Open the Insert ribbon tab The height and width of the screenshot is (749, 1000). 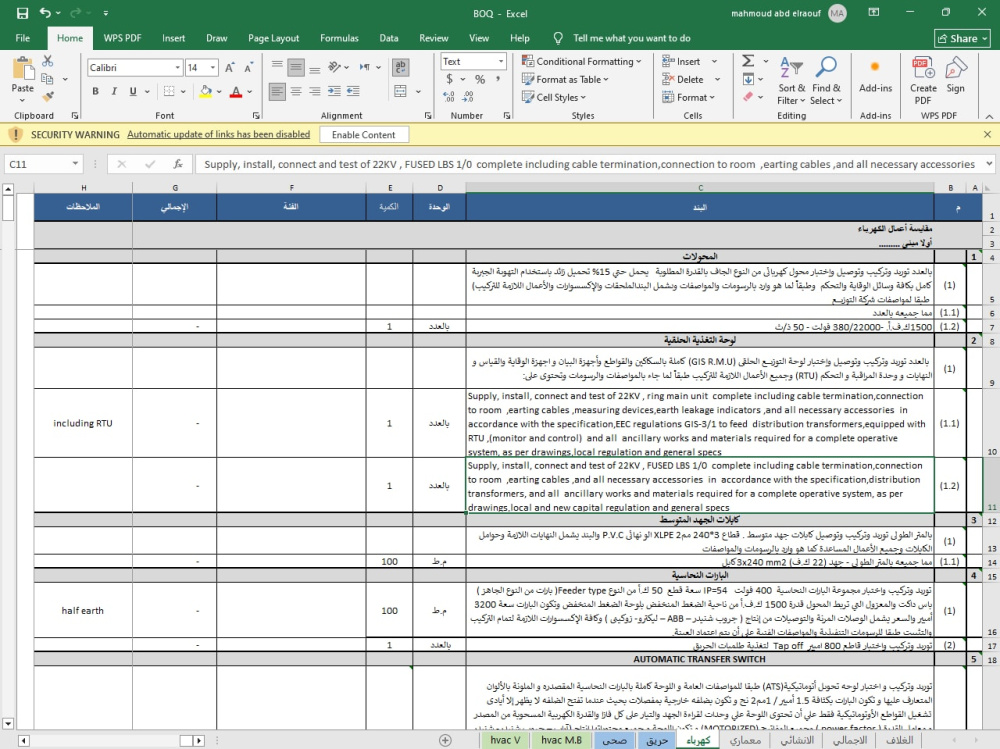click(x=173, y=38)
